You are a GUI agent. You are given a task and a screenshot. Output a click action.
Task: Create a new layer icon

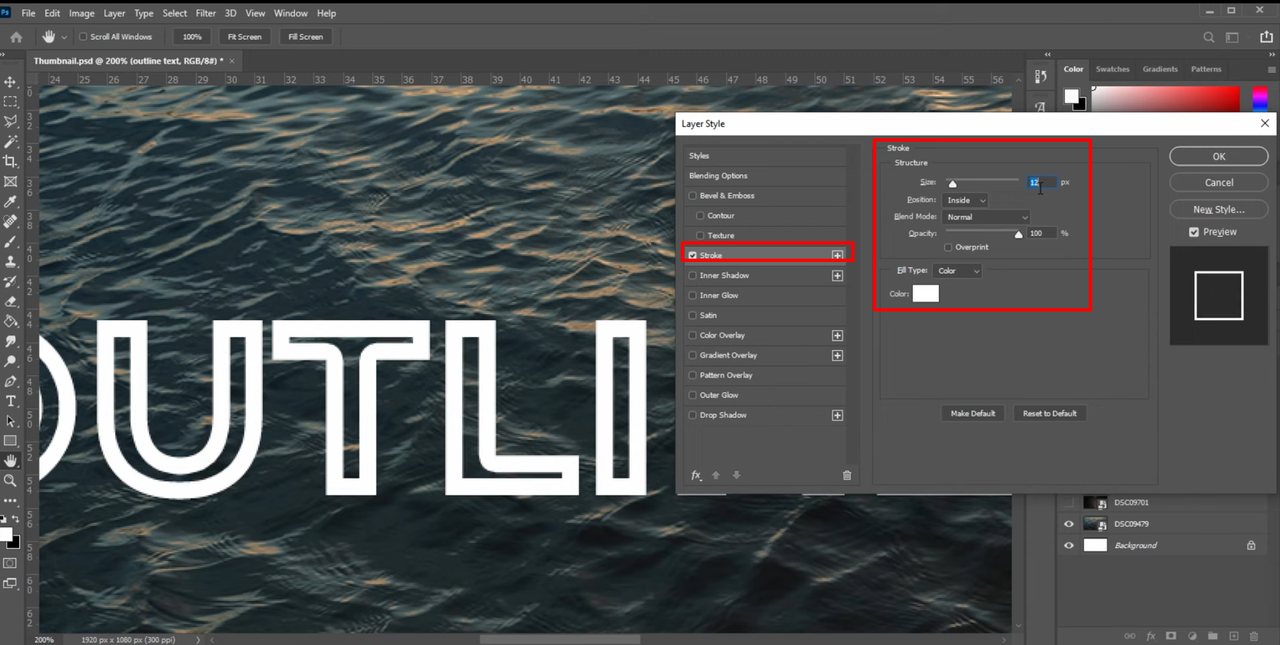[x=1234, y=636]
